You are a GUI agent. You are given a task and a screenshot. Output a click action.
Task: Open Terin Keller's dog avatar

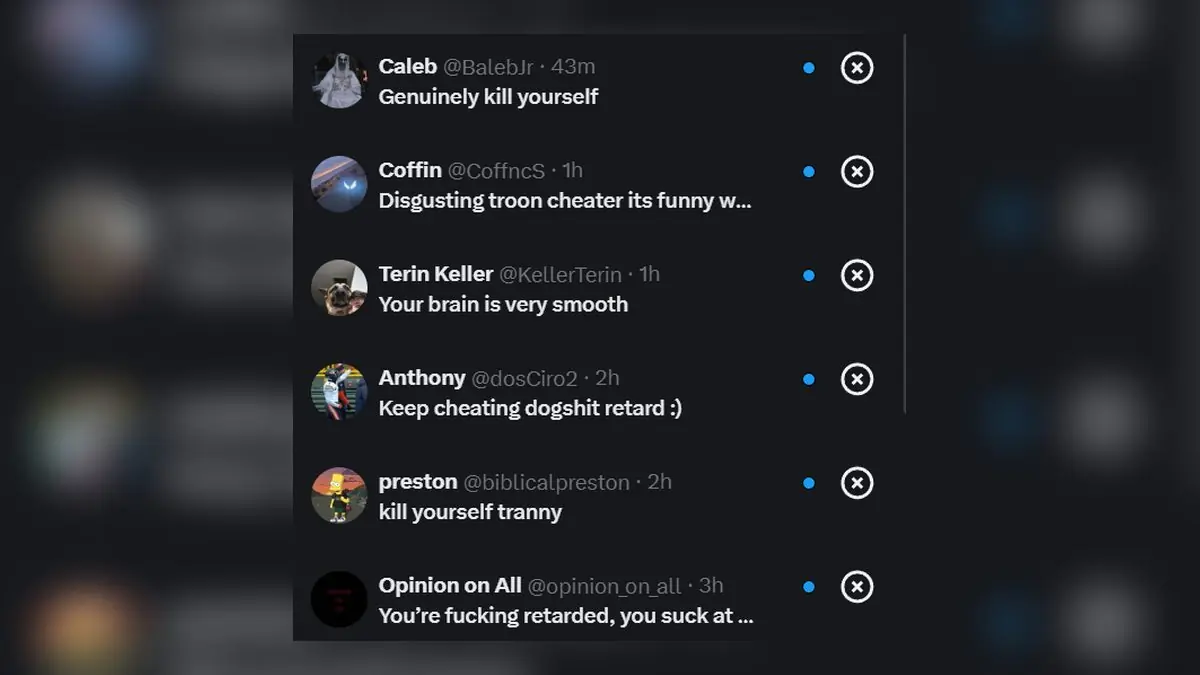tap(339, 288)
